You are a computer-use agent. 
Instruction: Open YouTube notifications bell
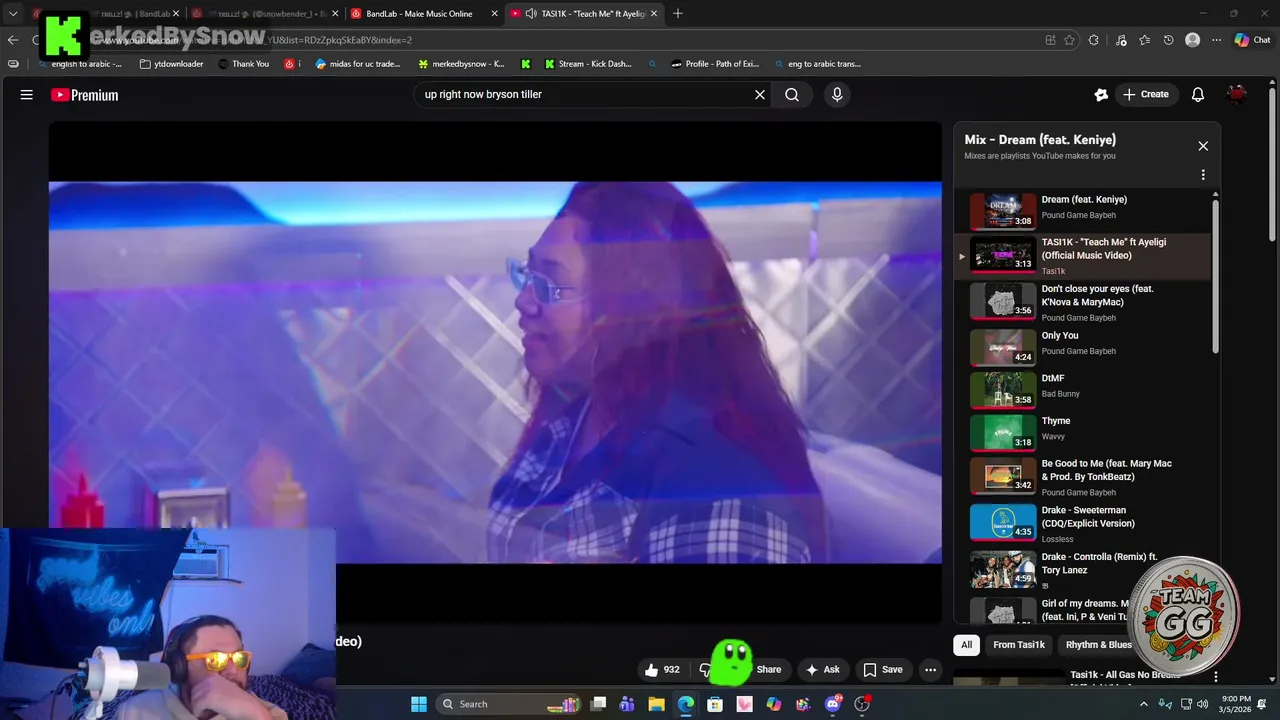[x=1197, y=95]
